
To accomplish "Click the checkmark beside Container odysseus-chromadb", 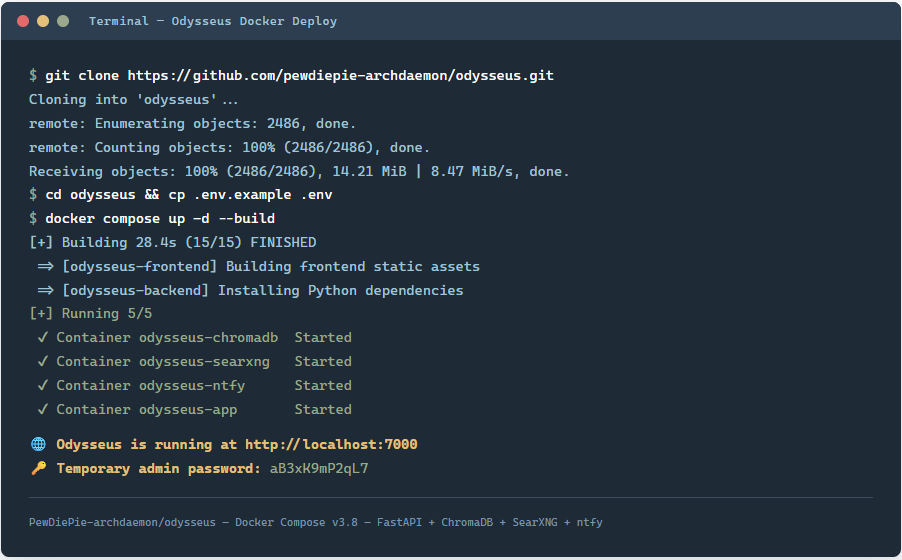I will (43, 337).
